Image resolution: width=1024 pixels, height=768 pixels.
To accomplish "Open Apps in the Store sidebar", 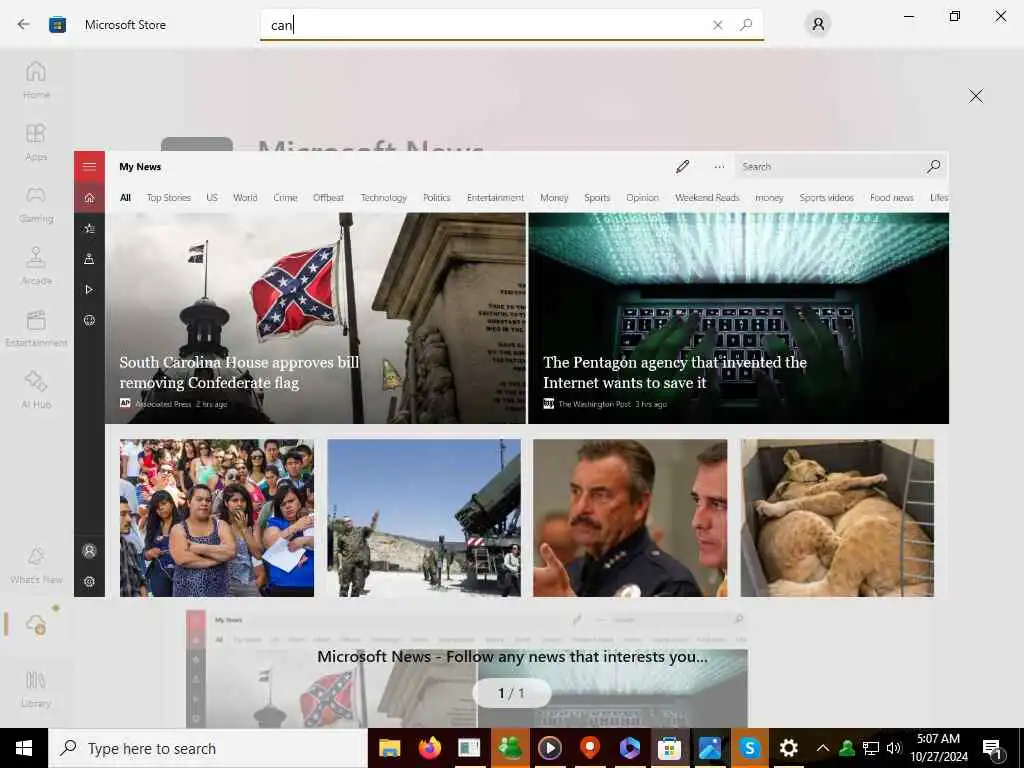I will click(x=36, y=142).
